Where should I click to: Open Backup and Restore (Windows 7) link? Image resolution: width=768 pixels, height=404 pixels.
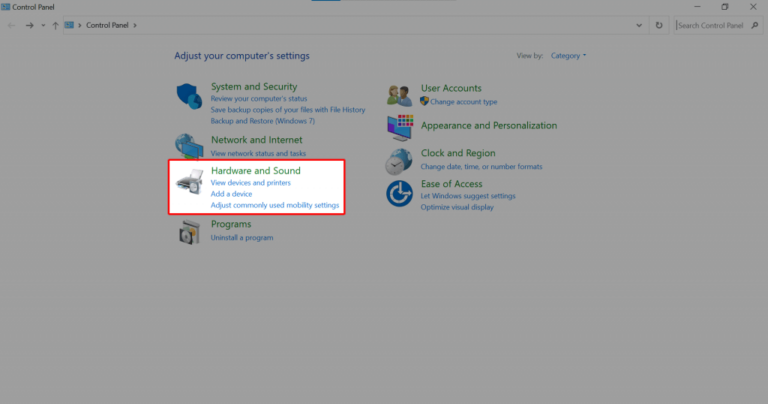262,120
